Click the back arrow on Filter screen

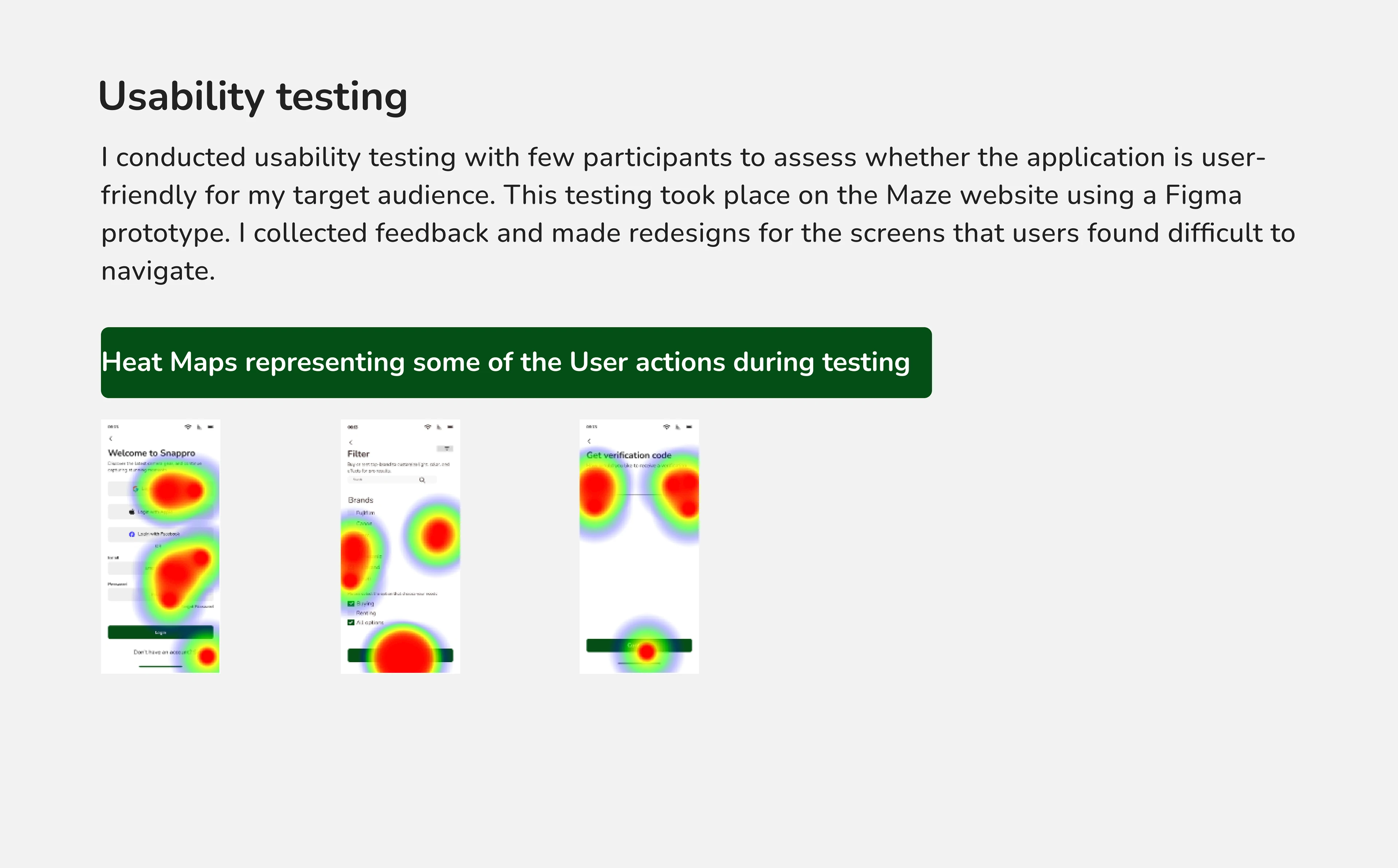[x=351, y=443]
